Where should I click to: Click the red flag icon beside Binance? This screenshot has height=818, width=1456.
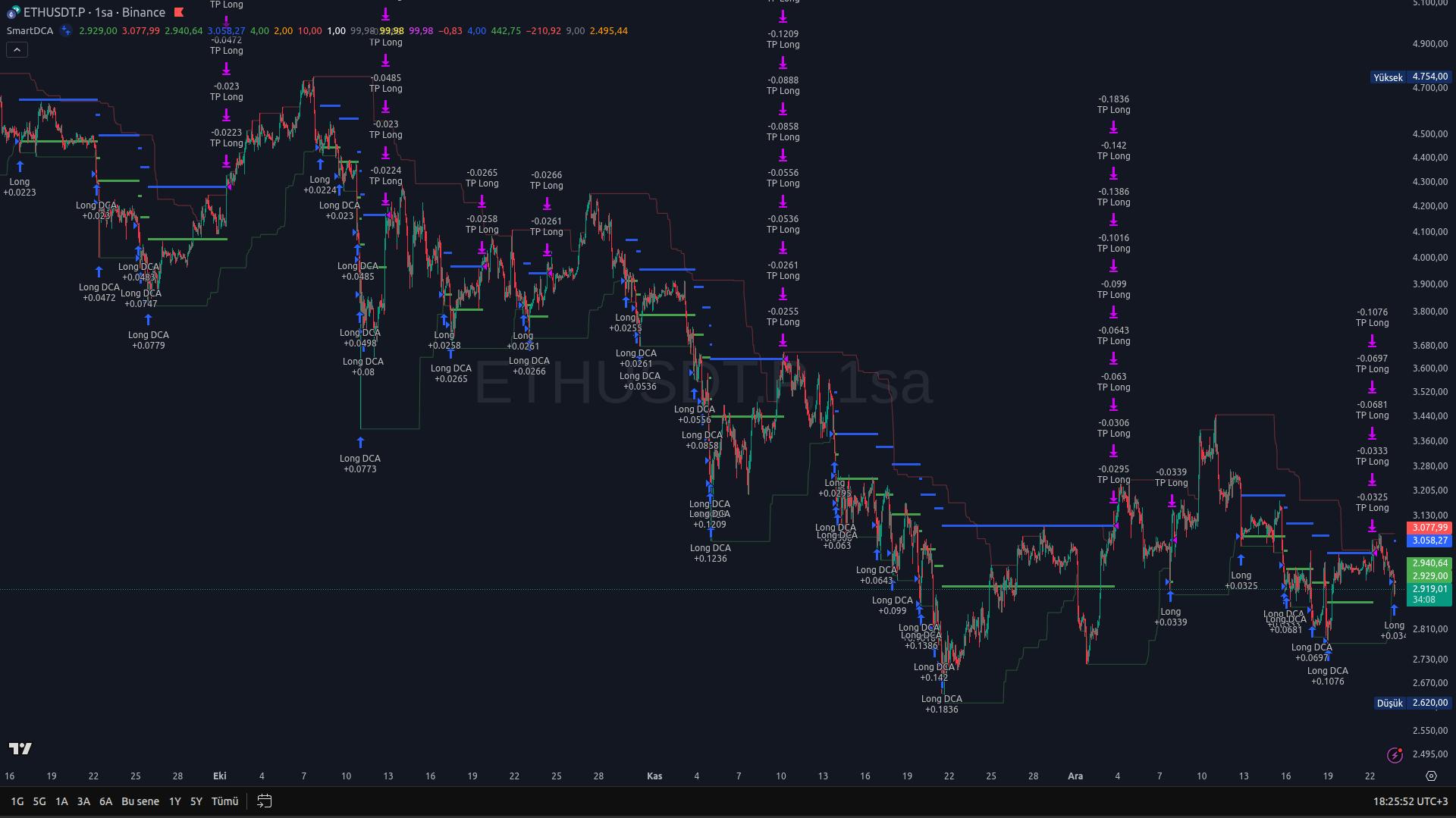pyautogui.click(x=179, y=12)
